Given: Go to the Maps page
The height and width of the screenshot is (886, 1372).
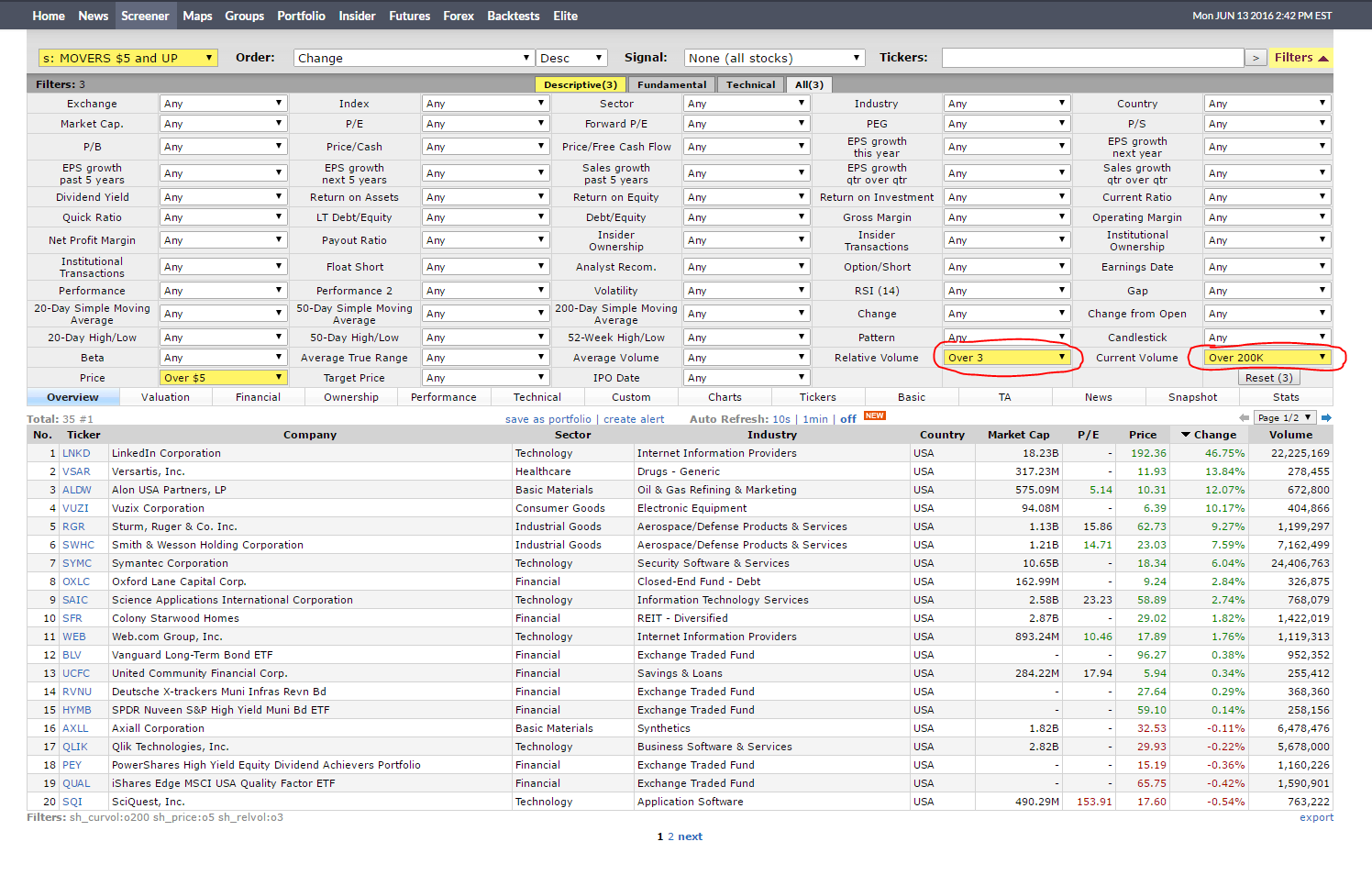Looking at the screenshot, I should (197, 16).
